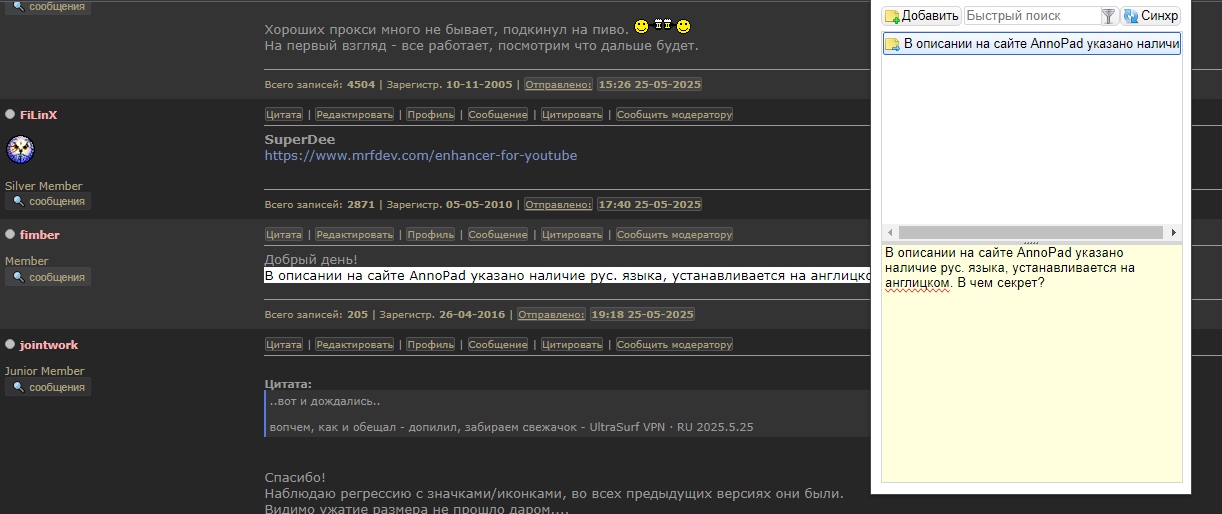Click FiLinX's avatar image
The image size is (1222, 514).
coord(21,150)
